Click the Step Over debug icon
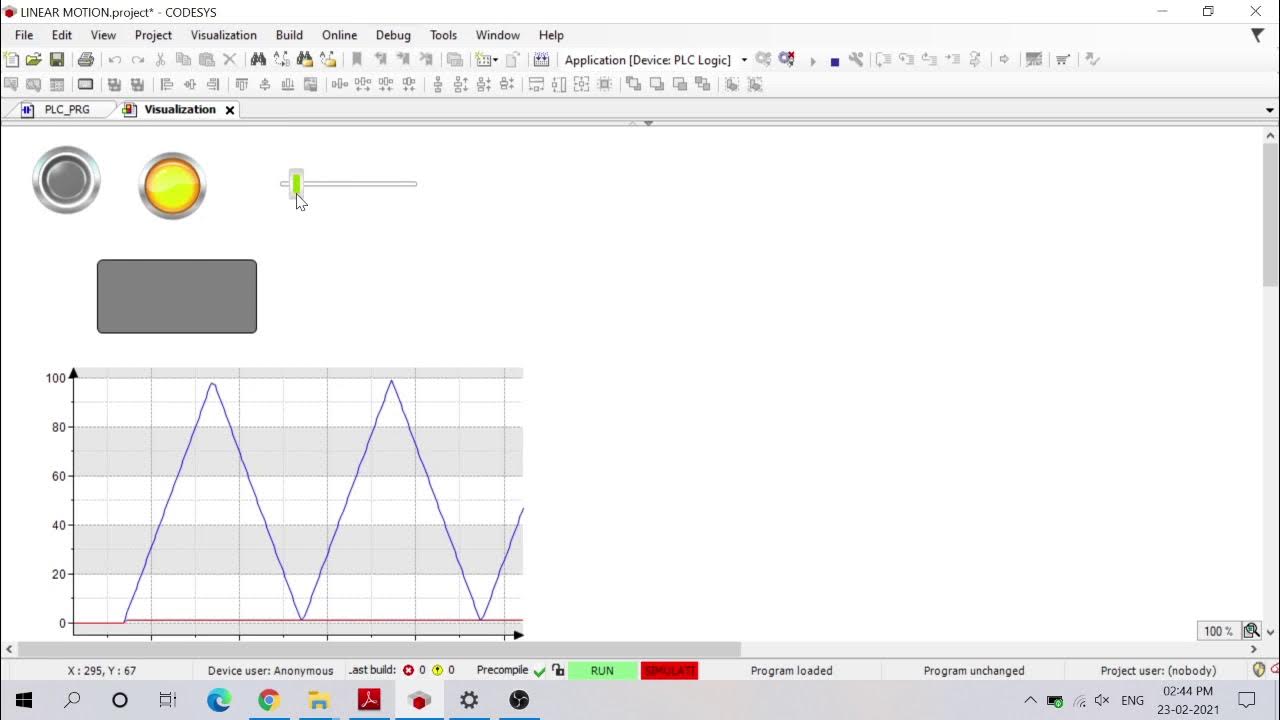Screen dimensions: 1280x720 point(883,60)
